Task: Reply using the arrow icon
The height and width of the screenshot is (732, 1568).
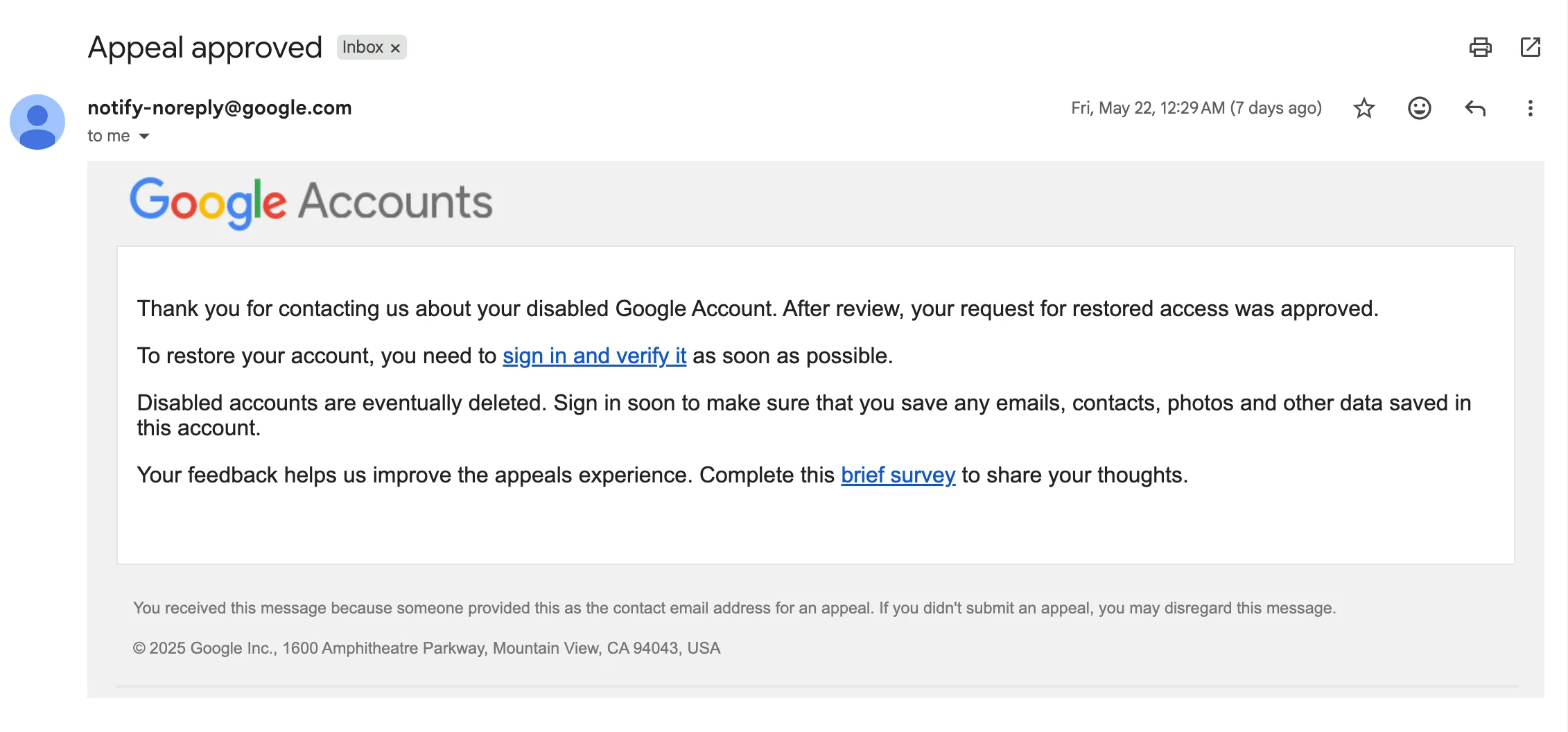Action: click(x=1474, y=108)
